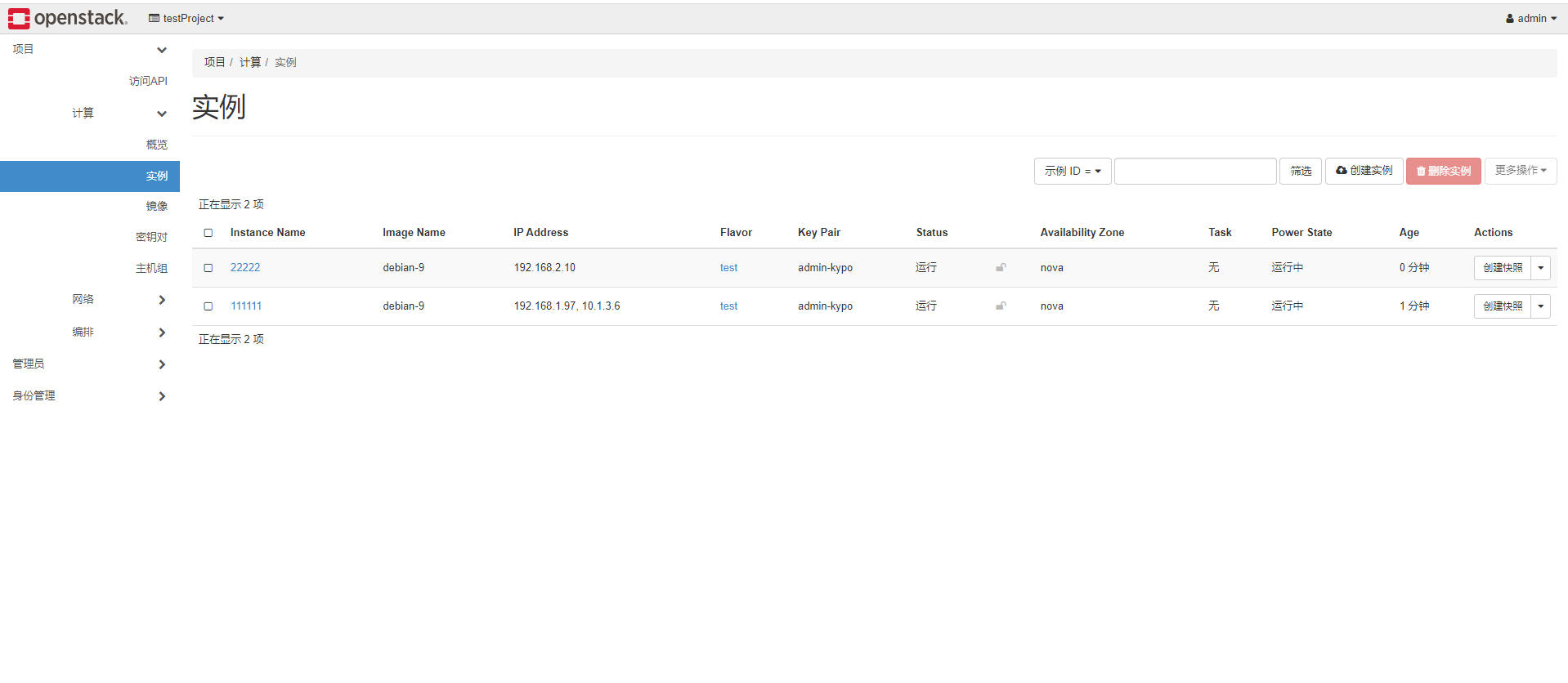Open the 示例 ID filter dropdown
The image size is (1568, 683).
(x=1072, y=171)
